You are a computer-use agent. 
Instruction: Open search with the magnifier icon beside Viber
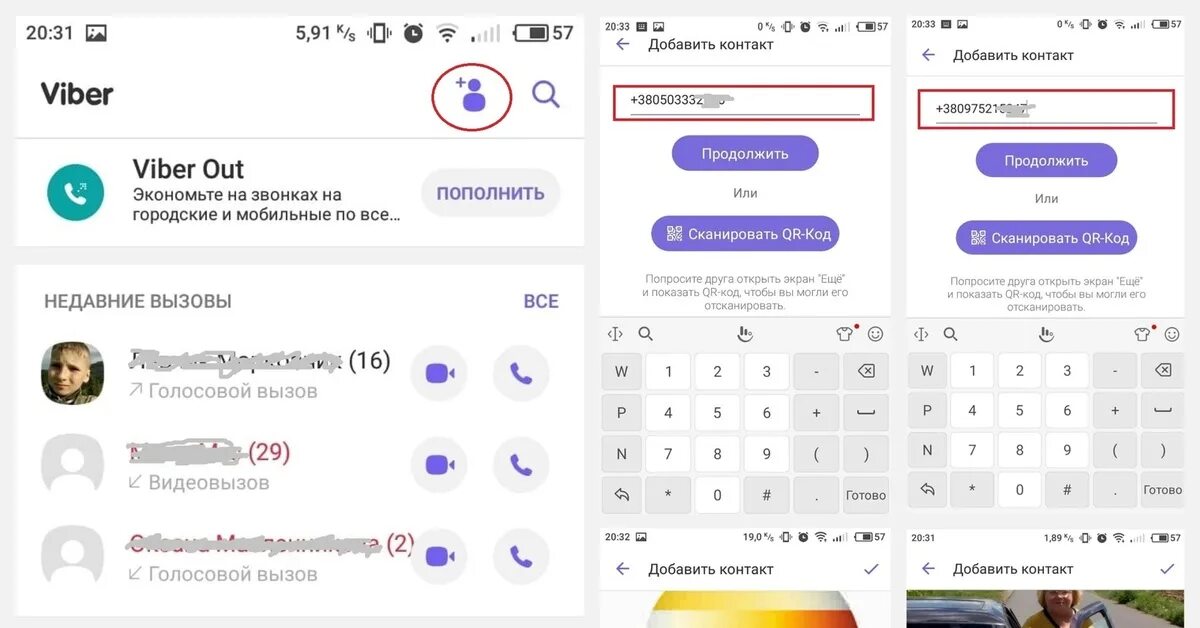[545, 95]
